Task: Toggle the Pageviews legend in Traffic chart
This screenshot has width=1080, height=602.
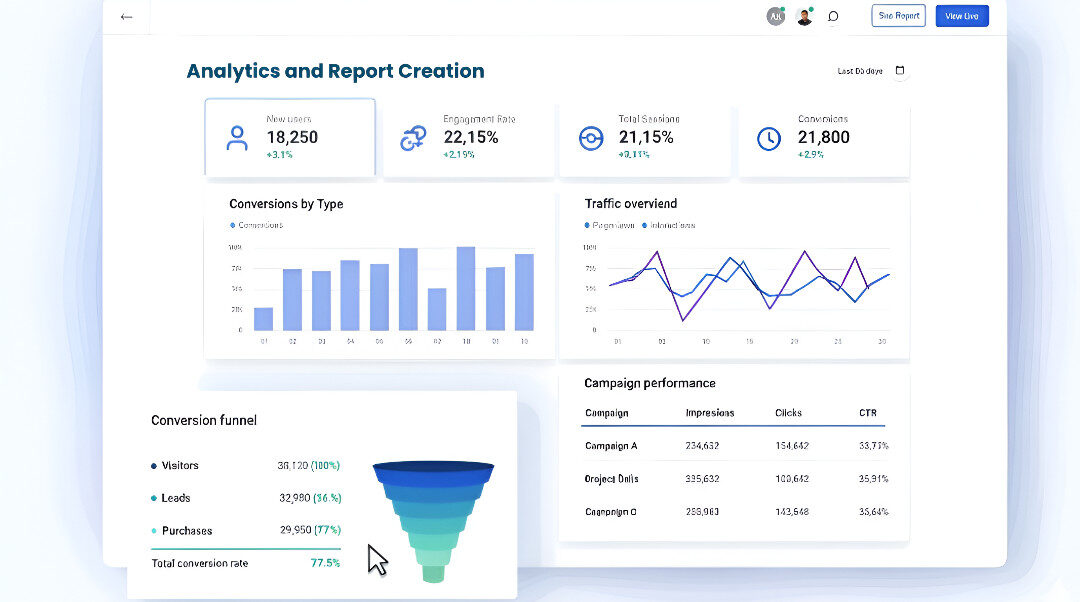Action: [588, 226]
